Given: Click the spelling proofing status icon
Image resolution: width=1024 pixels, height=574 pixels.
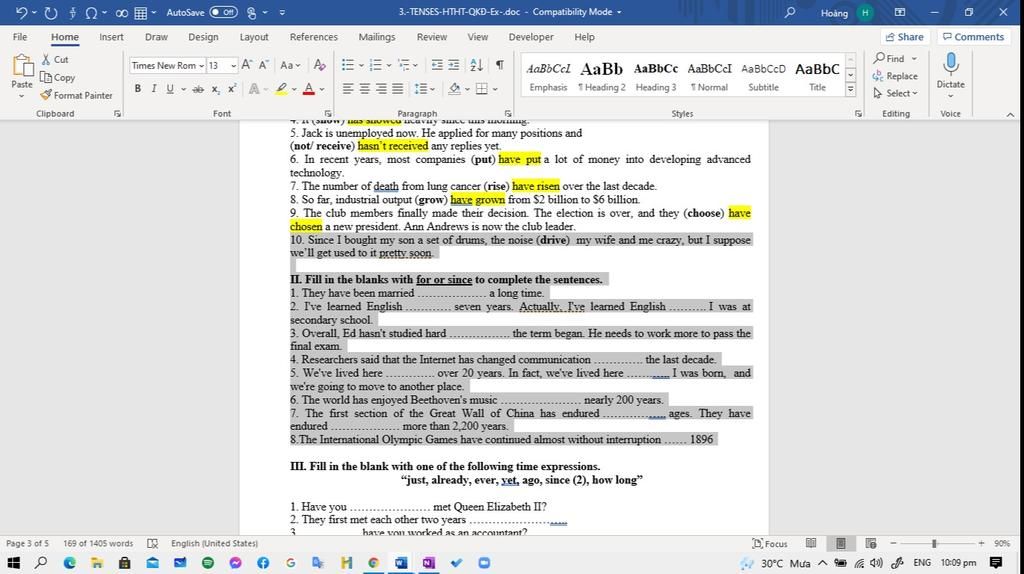Looking at the screenshot, I should [x=153, y=543].
